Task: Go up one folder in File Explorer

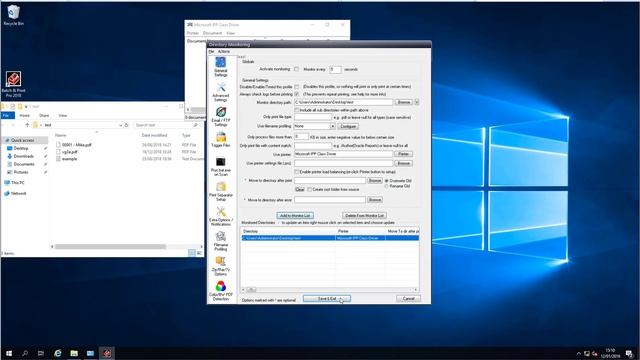Action: (x=27, y=125)
